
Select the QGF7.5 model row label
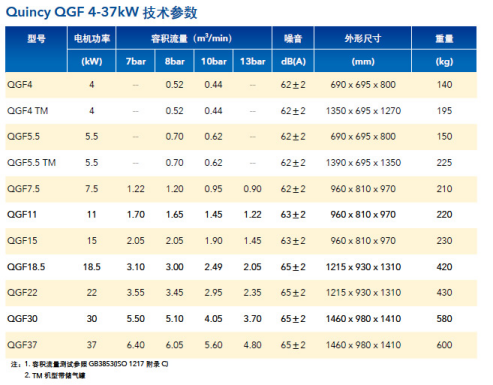(x=23, y=189)
